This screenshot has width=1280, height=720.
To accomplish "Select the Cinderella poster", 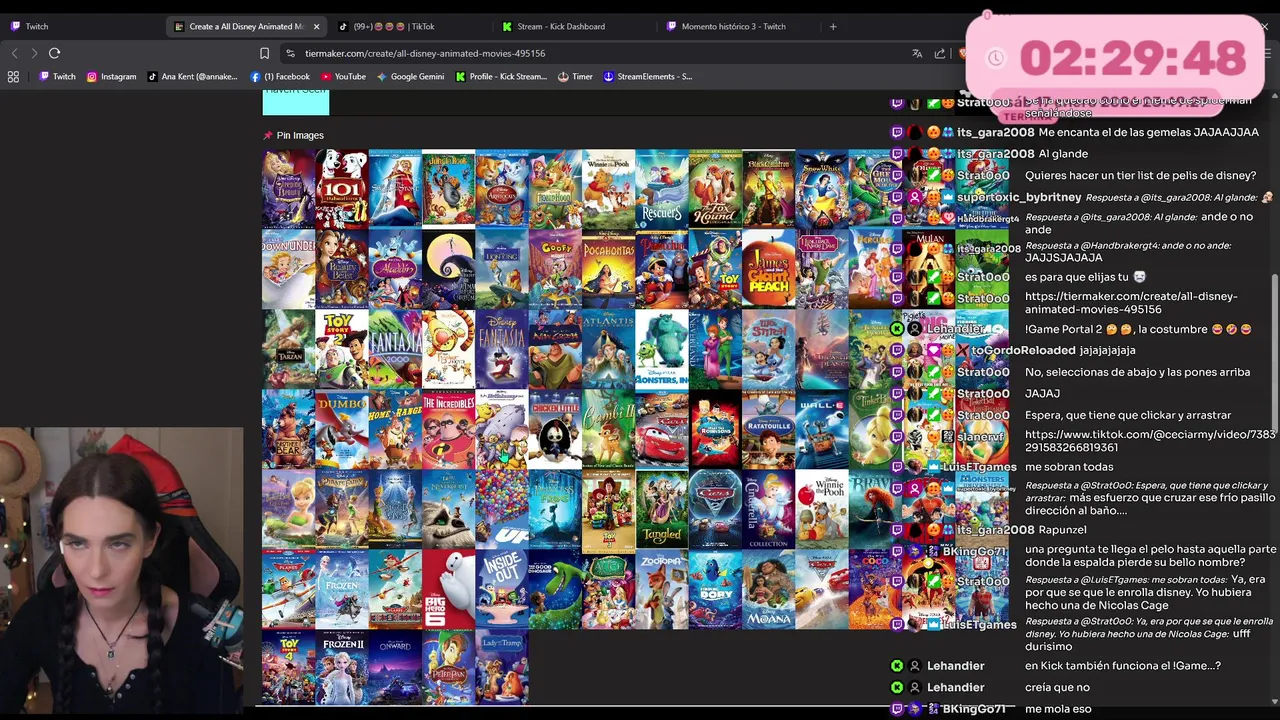I will (x=768, y=509).
